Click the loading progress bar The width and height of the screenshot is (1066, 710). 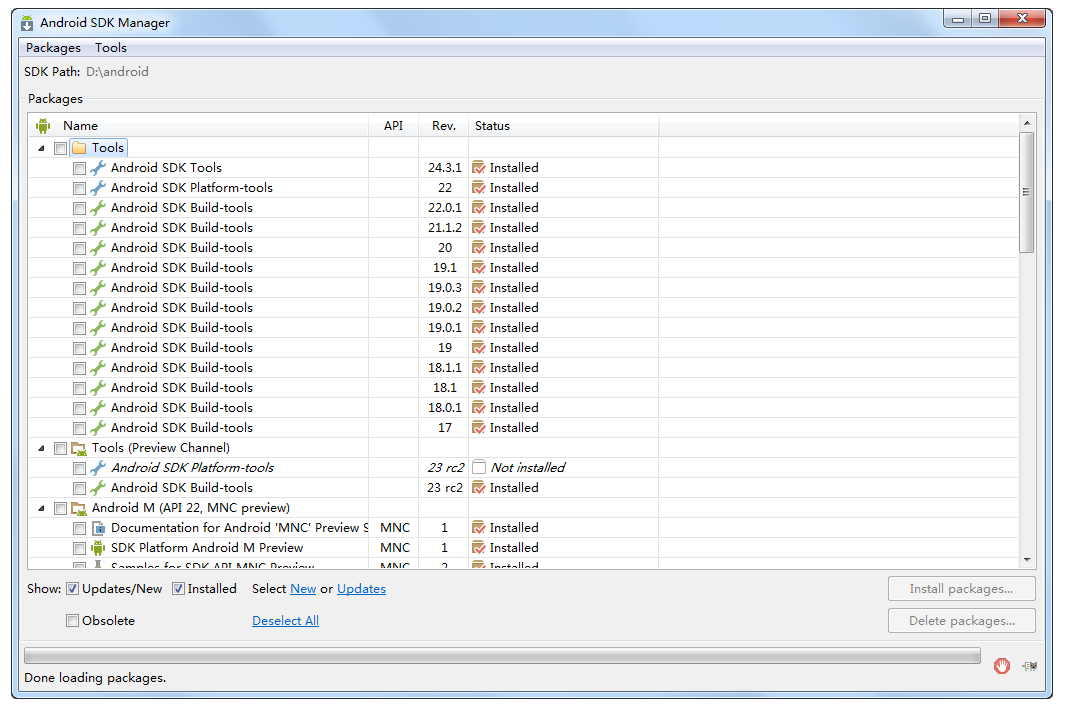502,656
